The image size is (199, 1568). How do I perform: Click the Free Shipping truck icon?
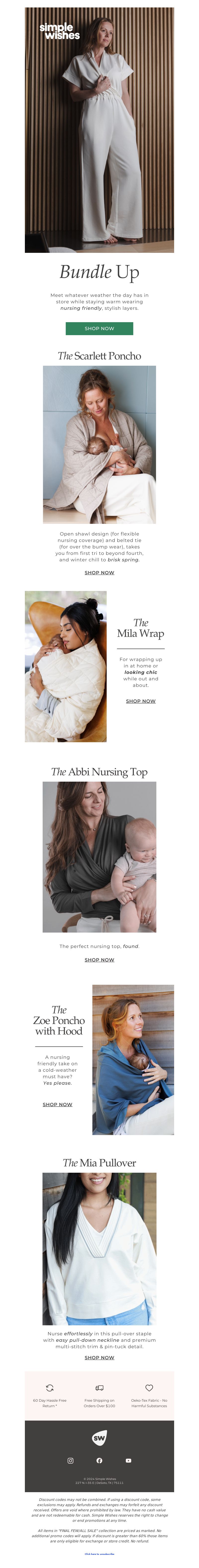(99, 1388)
